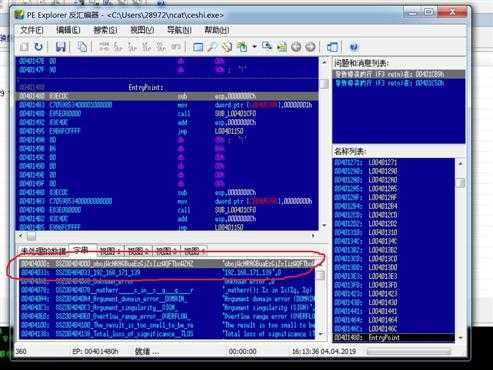Click the blue help question mark icon

click(354, 47)
